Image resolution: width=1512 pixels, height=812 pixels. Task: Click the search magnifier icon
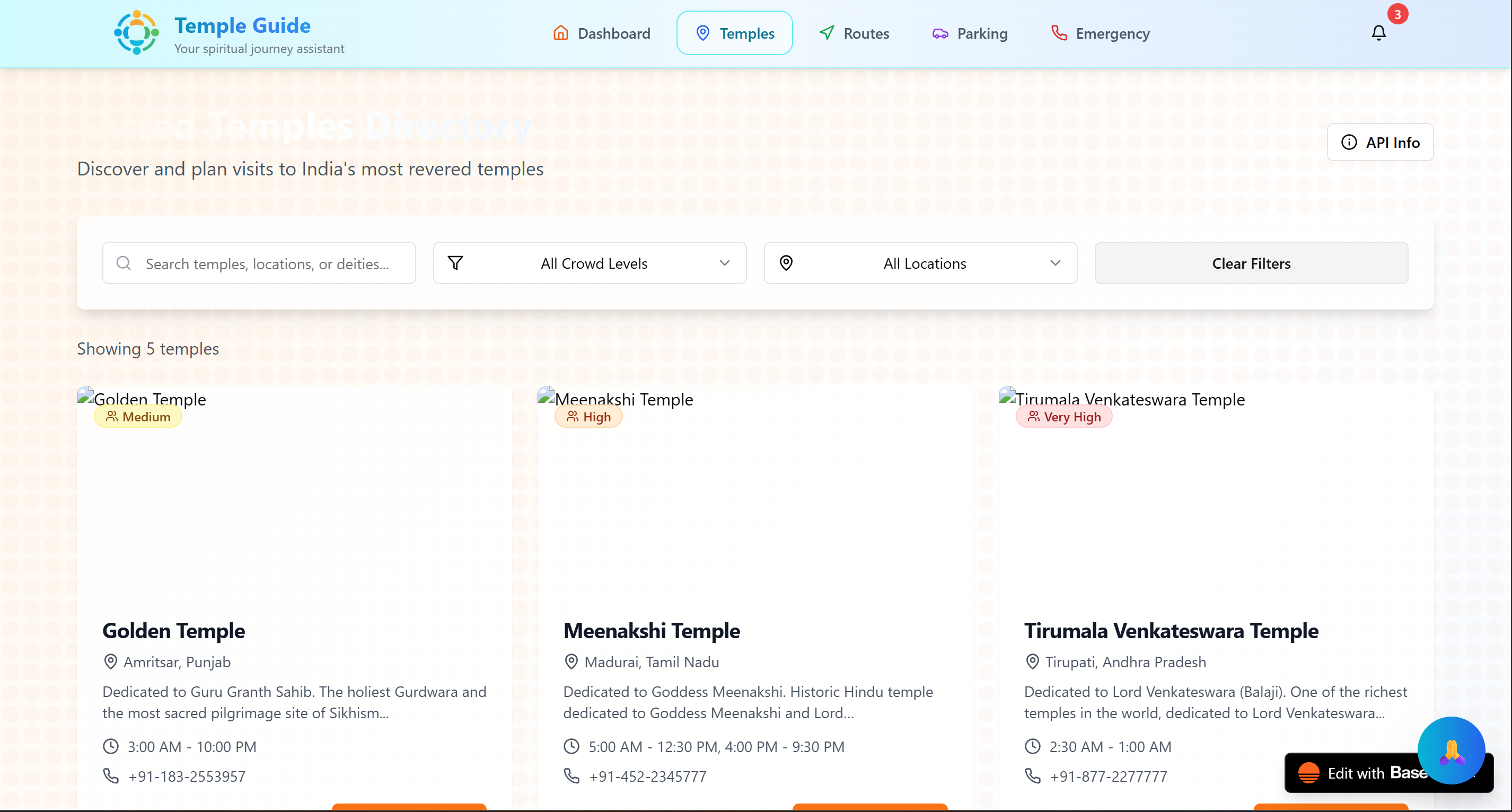123,263
